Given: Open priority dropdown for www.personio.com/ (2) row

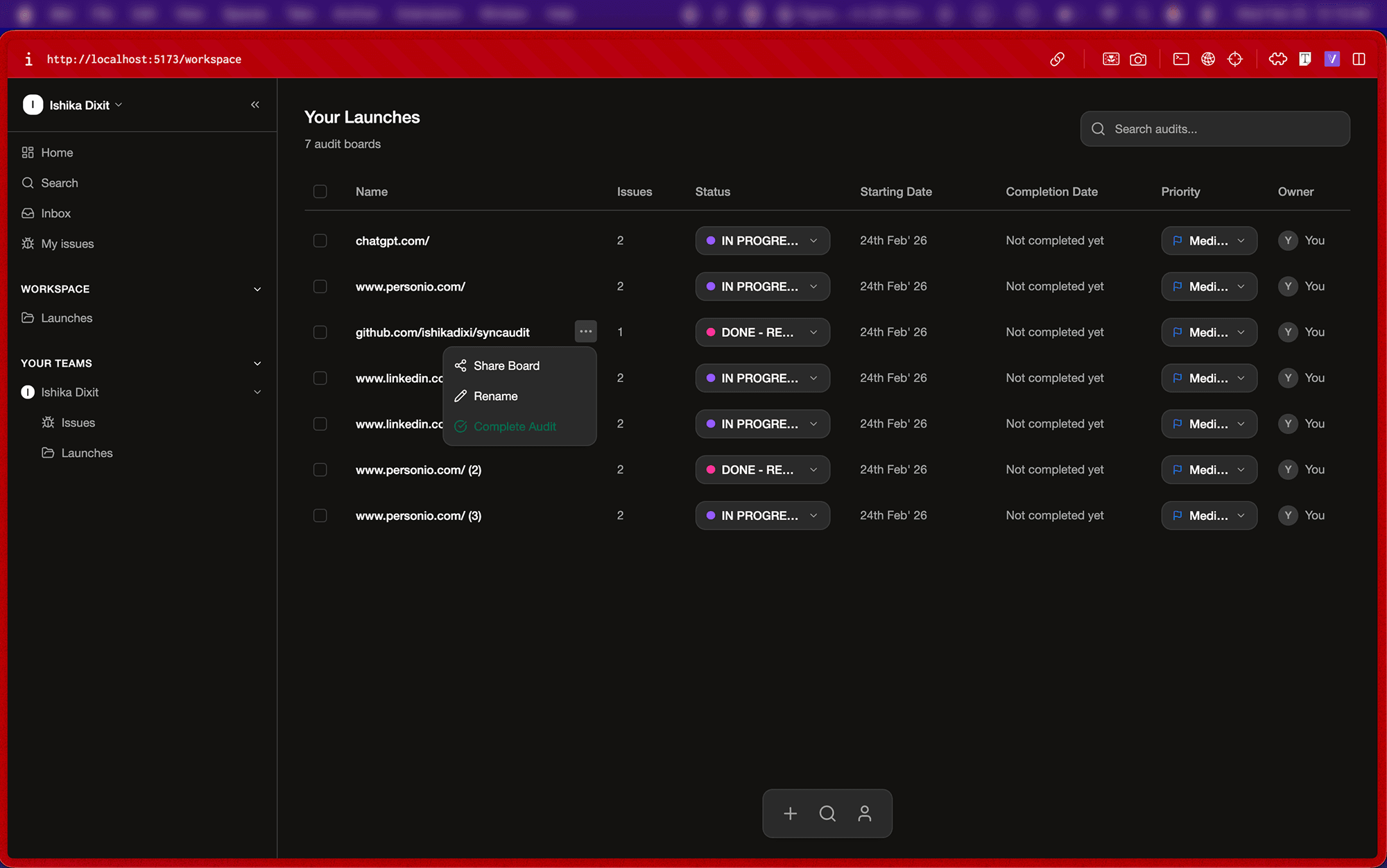Looking at the screenshot, I should [1209, 469].
